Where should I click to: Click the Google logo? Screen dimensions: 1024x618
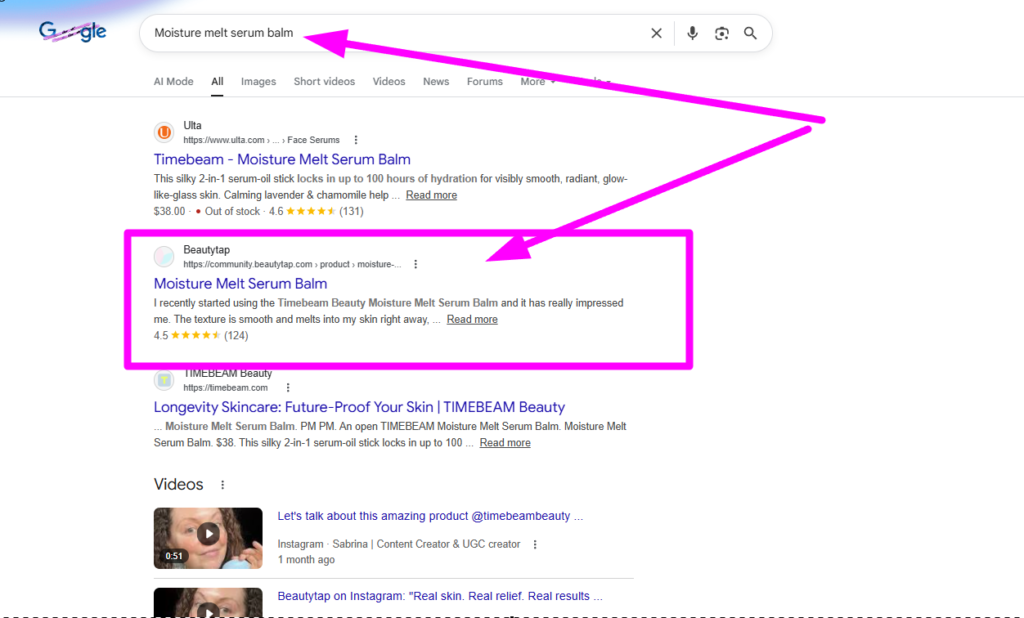coord(72,31)
